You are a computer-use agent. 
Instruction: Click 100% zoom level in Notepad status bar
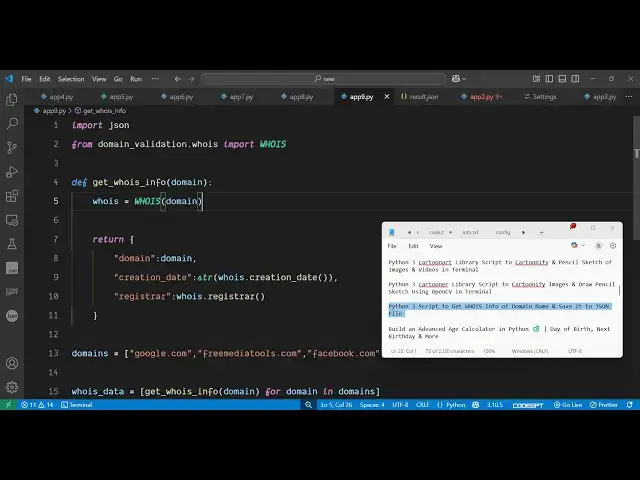tap(489, 351)
